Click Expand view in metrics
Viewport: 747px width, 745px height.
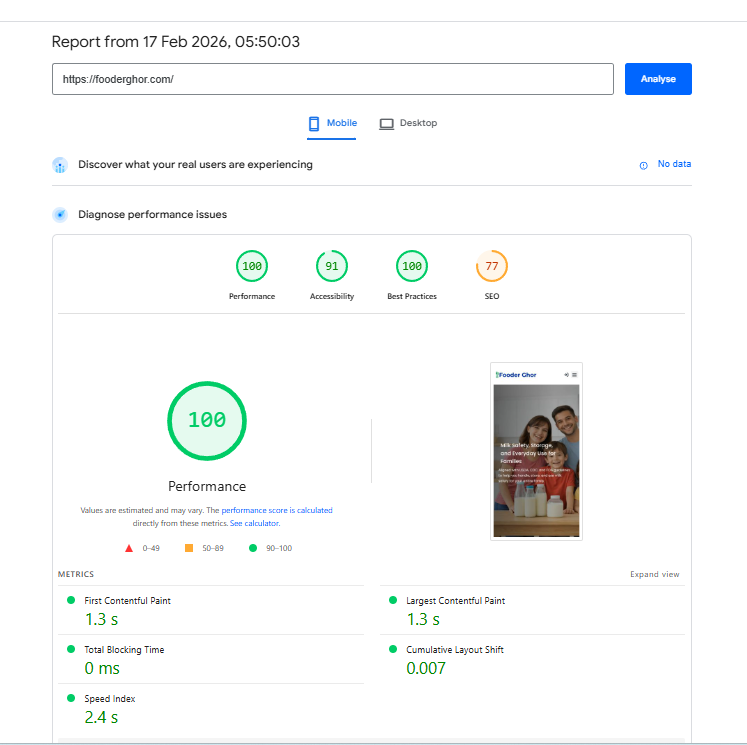[x=655, y=574]
